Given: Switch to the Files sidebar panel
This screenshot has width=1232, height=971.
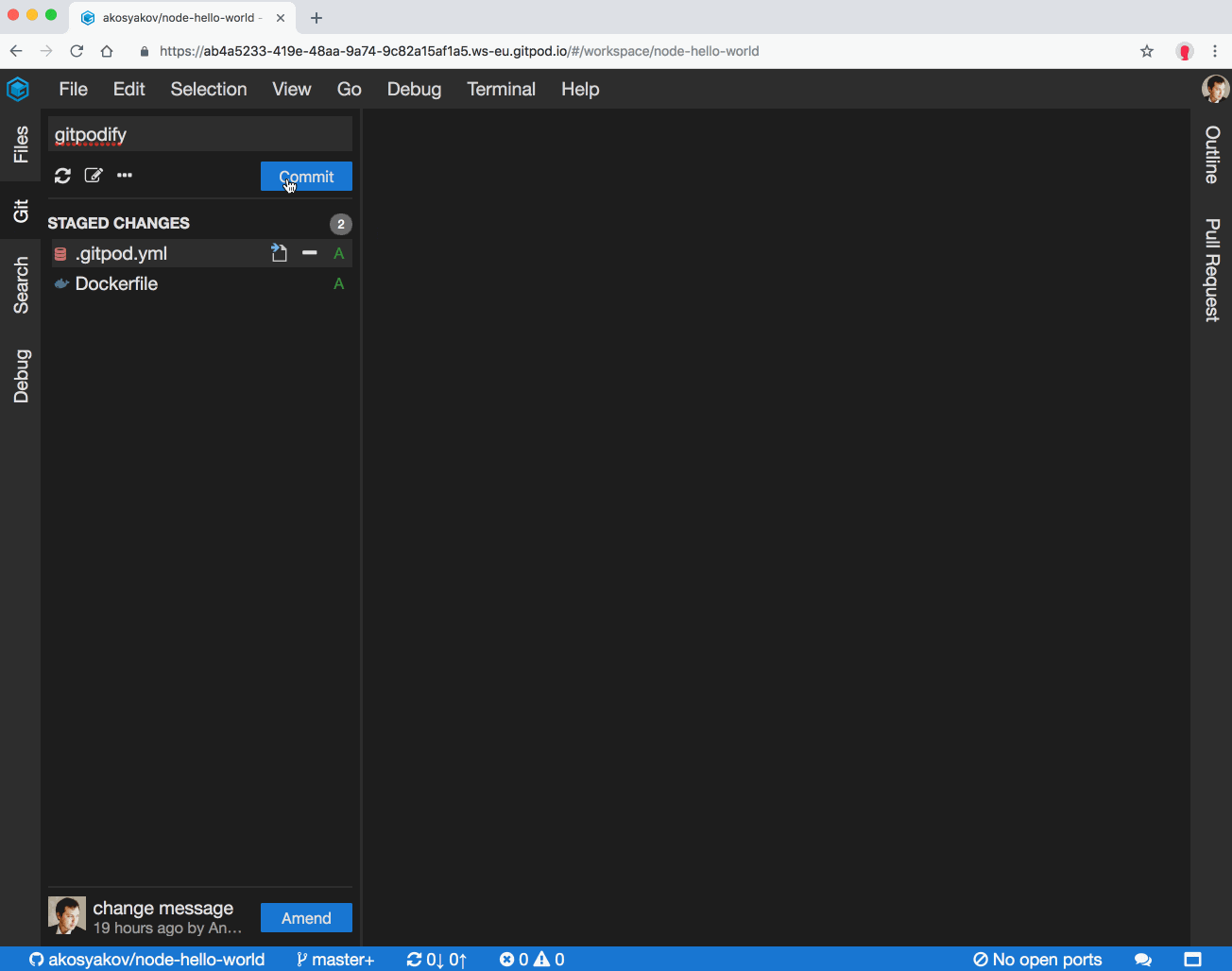Looking at the screenshot, I should [21, 145].
